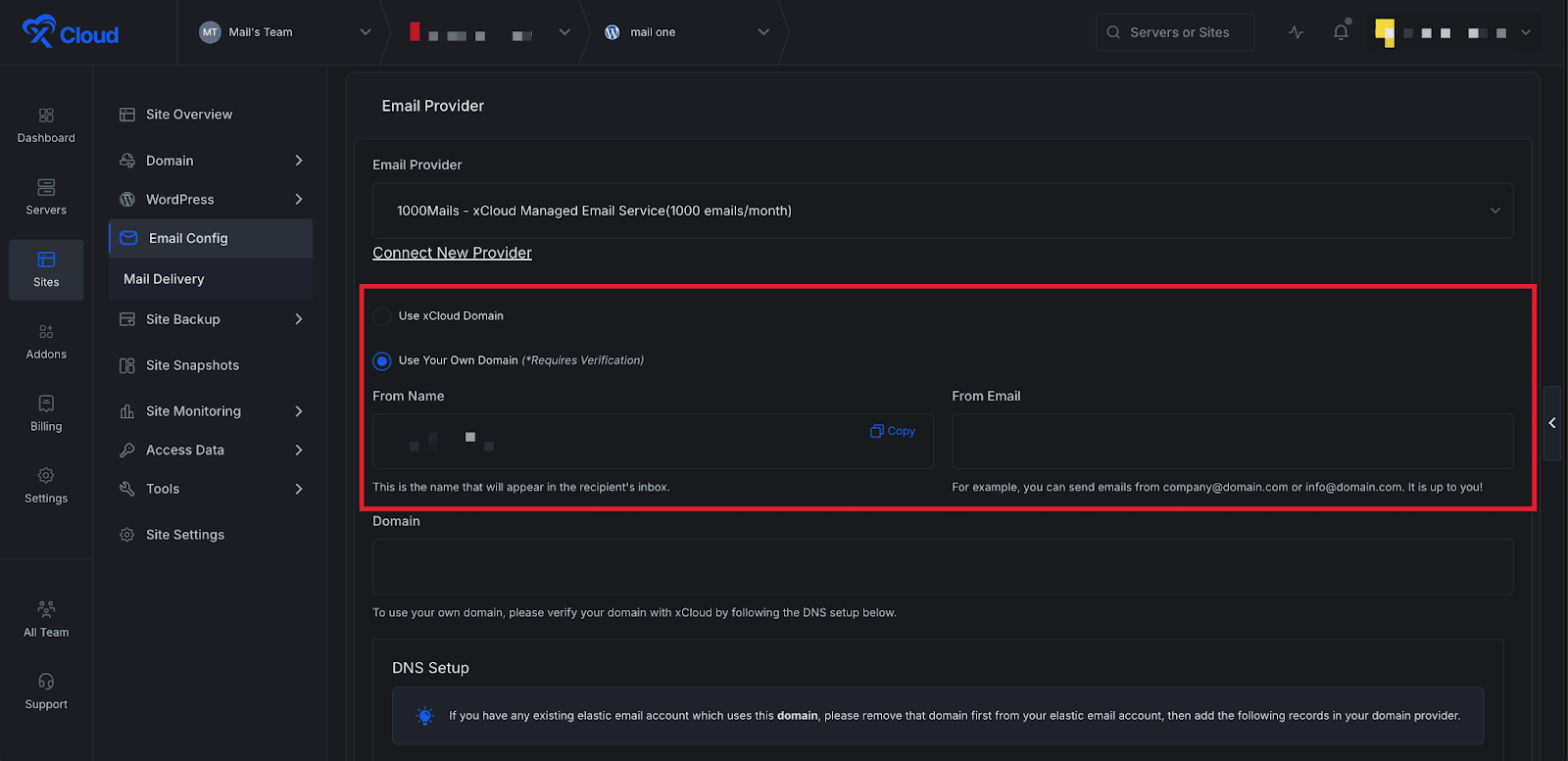Open the Addons sidebar icon
Image resolution: width=1568 pixels, height=761 pixels.
pyautogui.click(x=46, y=332)
